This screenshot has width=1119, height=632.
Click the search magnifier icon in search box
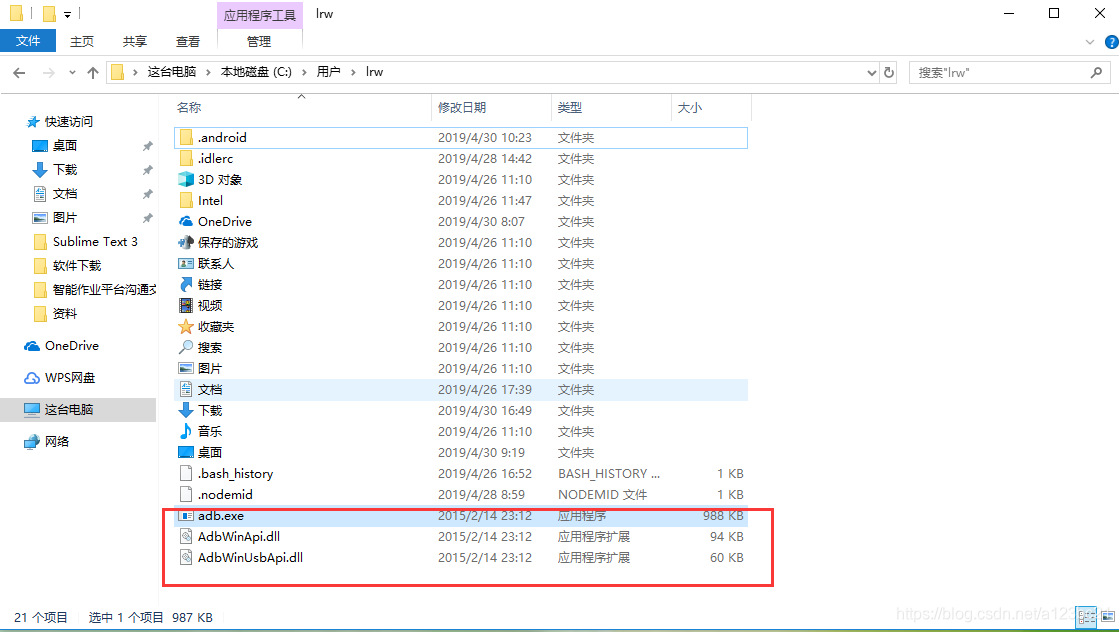pos(1096,72)
